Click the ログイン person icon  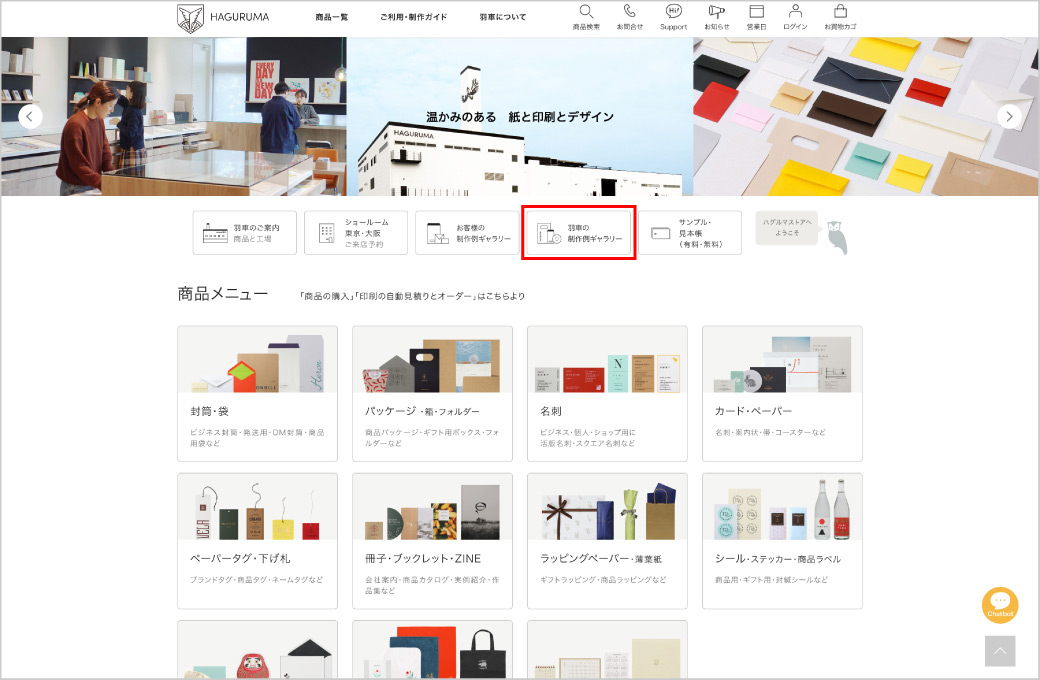[795, 13]
